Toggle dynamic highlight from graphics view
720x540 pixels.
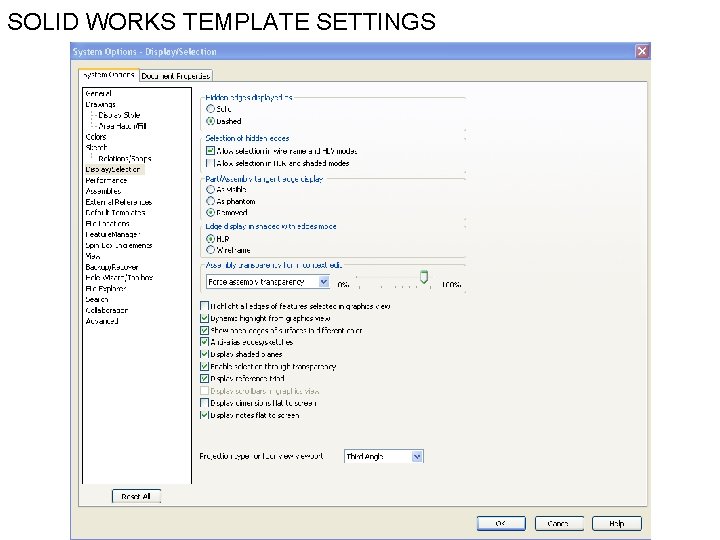(205, 318)
